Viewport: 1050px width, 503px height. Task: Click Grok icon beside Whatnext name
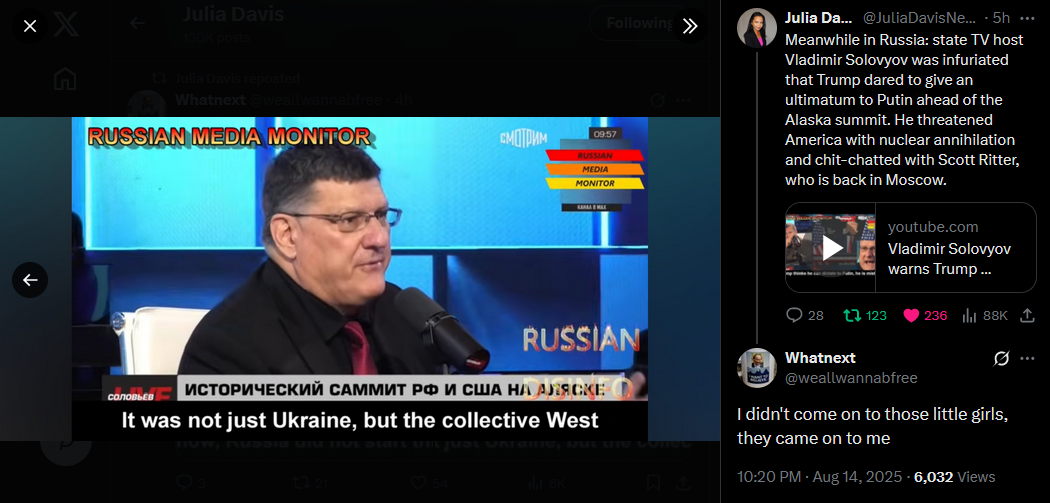tap(1001, 359)
